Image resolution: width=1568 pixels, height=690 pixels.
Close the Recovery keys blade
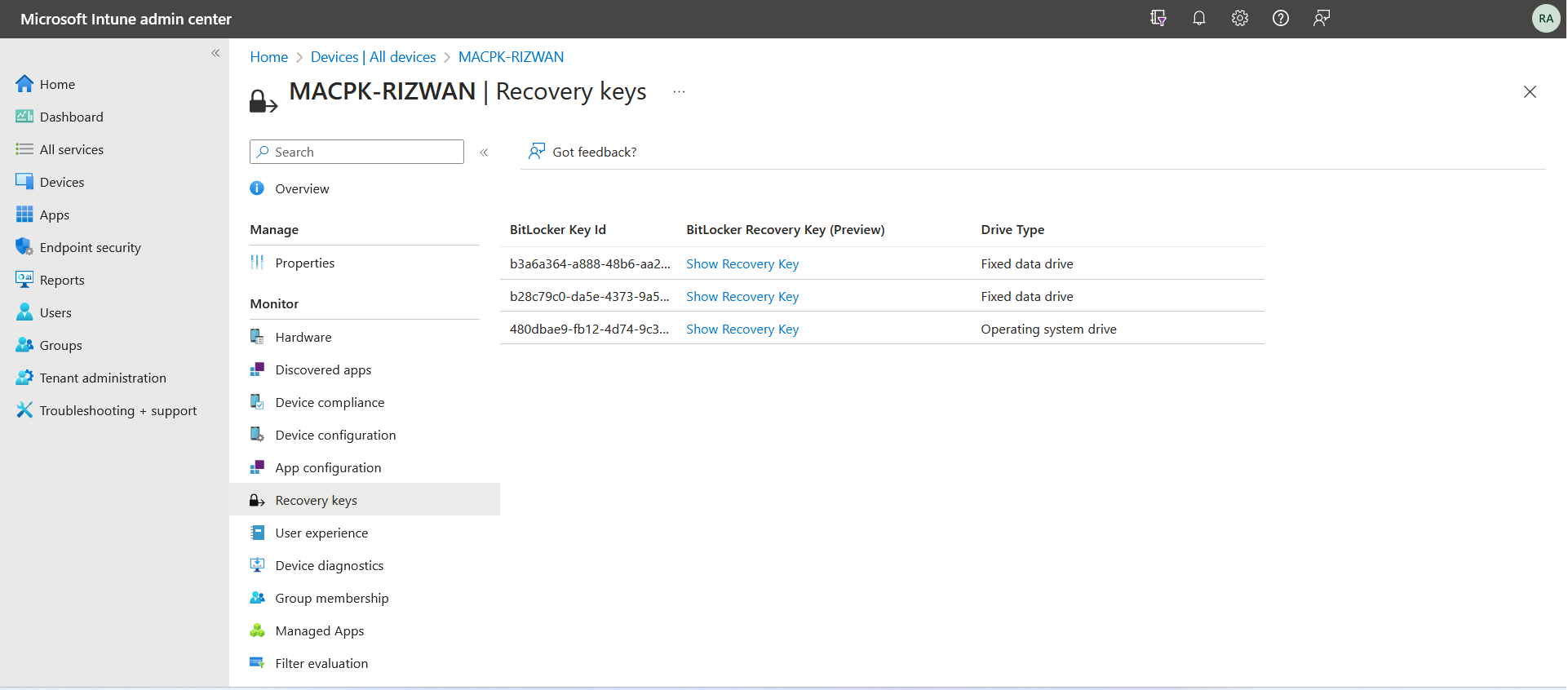[x=1530, y=92]
